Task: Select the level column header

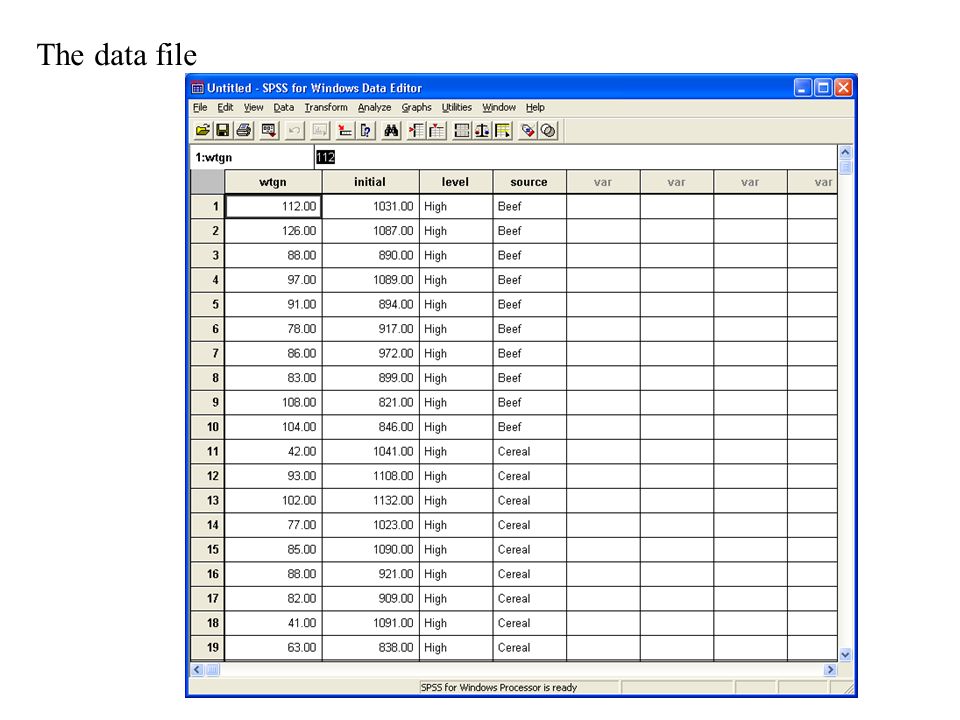Action: (456, 182)
